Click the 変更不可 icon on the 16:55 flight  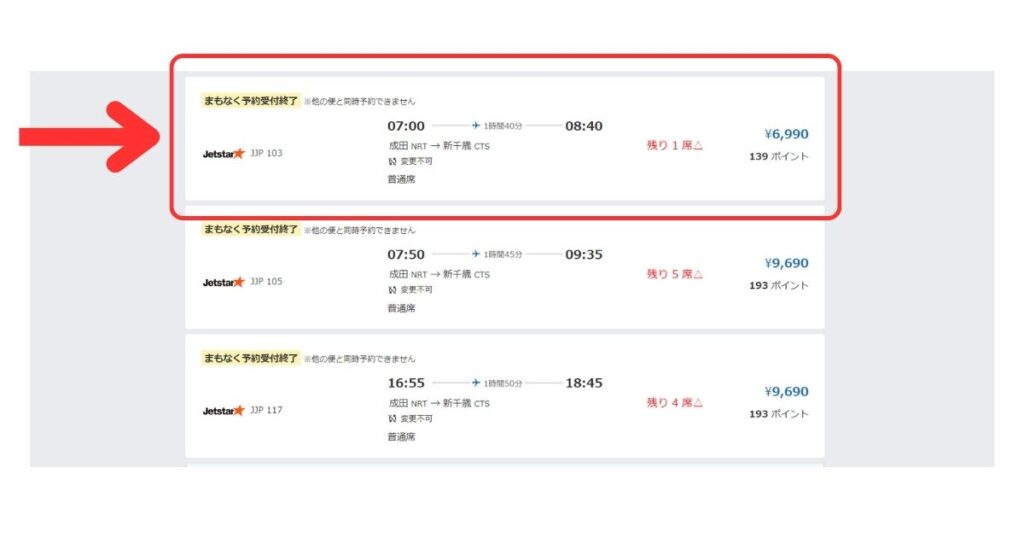click(392, 419)
